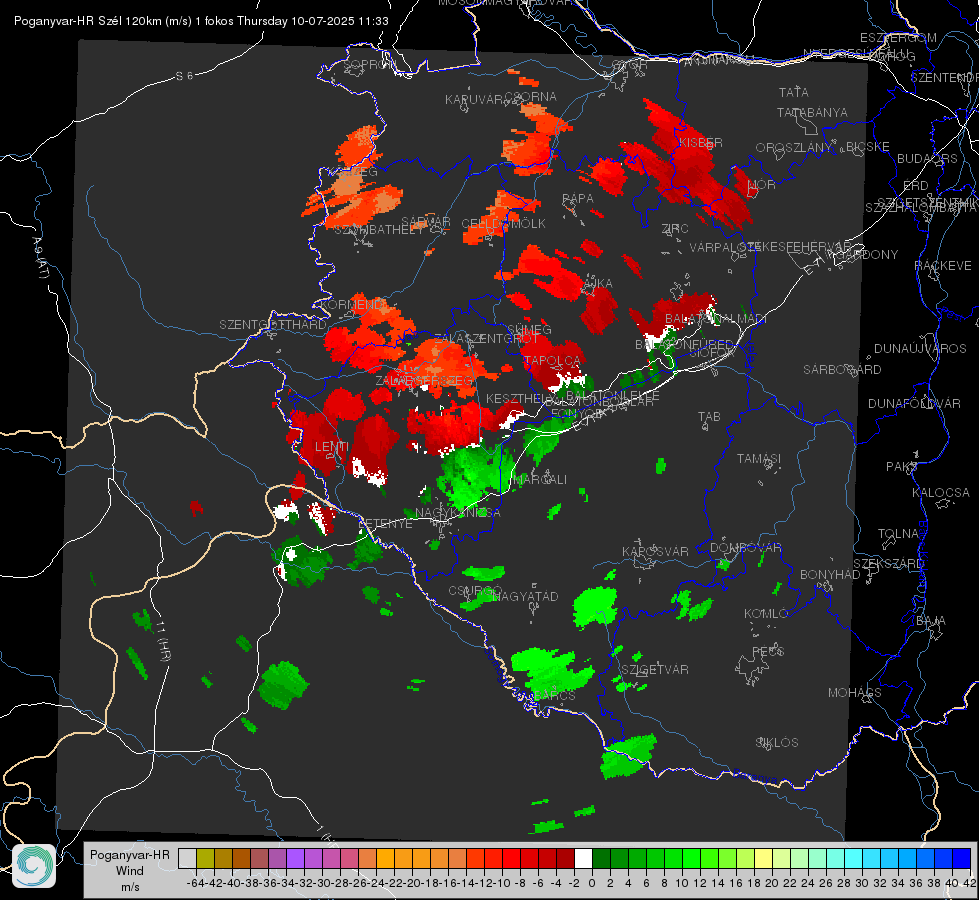The height and width of the screenshot is (900, 979).
Task: Select the yellow swatch between 18 and 20
Action: 763,858
